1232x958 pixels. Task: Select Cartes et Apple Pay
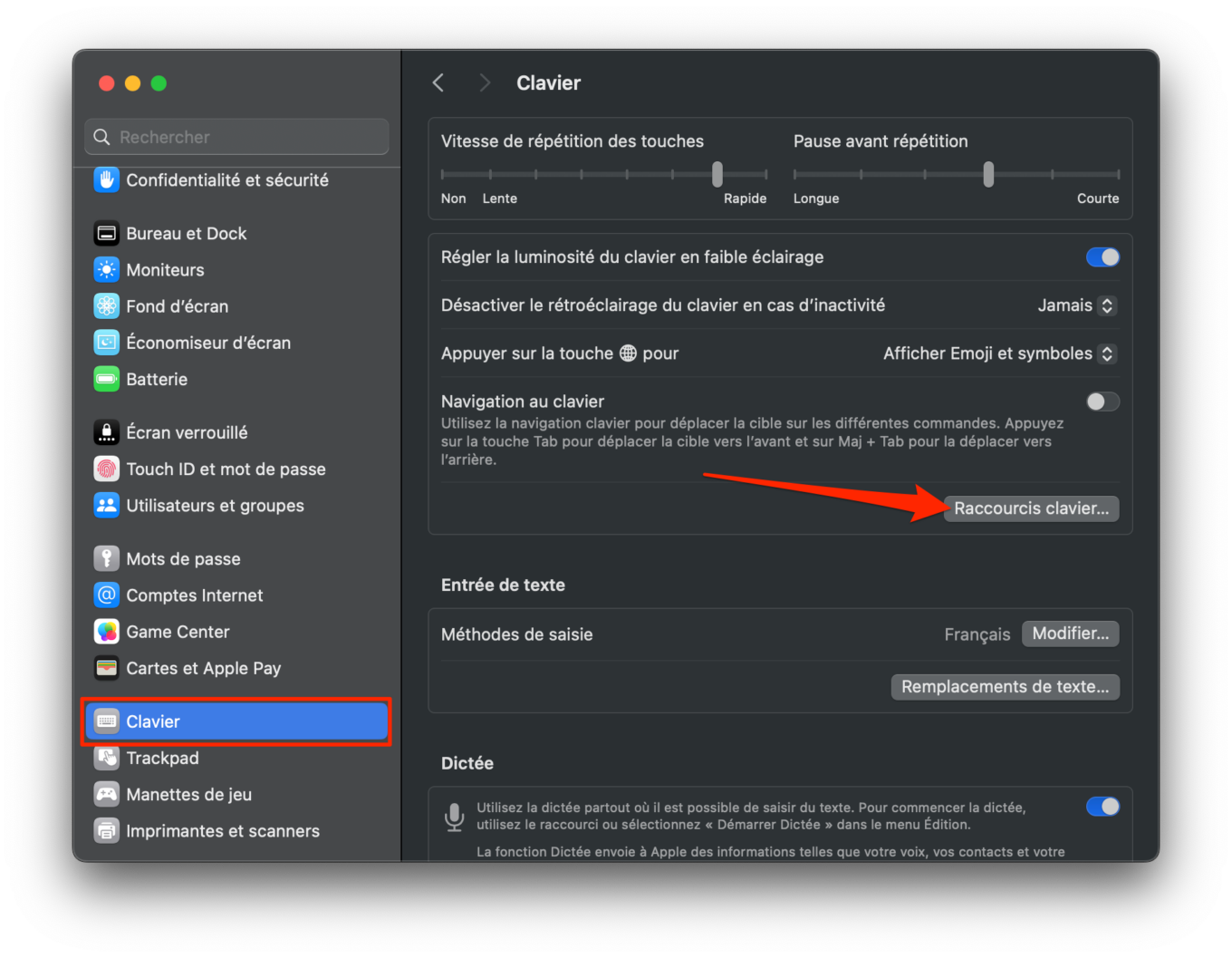tap(236, 668)
